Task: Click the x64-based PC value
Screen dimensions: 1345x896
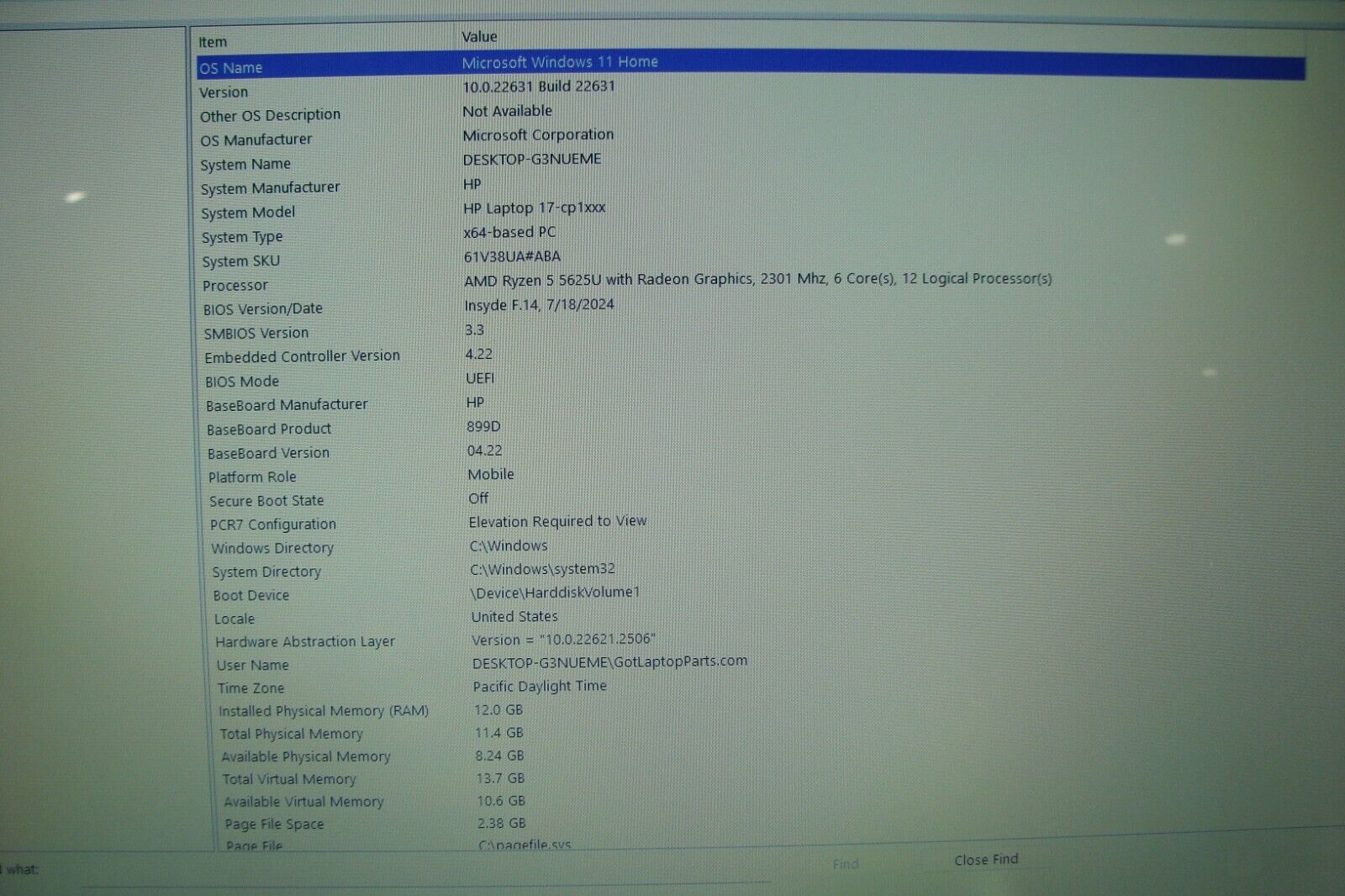Action: (x=509, y=232)
